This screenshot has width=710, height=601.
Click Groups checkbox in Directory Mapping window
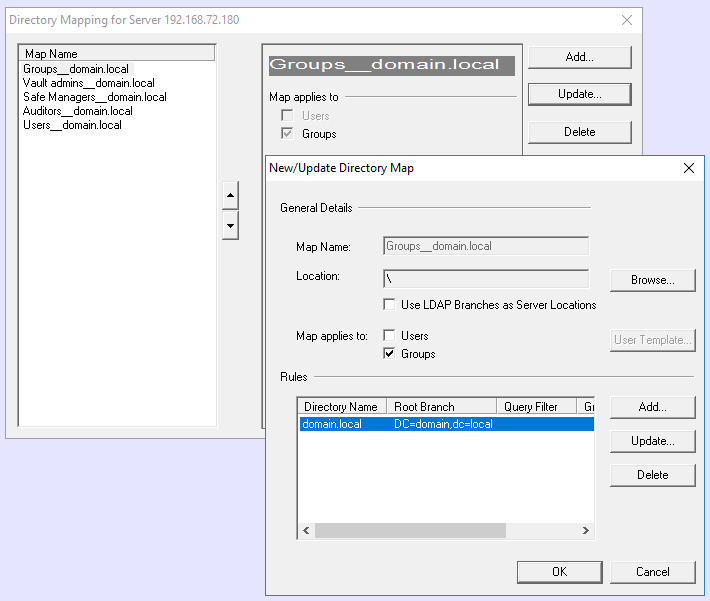pyautogui.click(x=287, y=134)
